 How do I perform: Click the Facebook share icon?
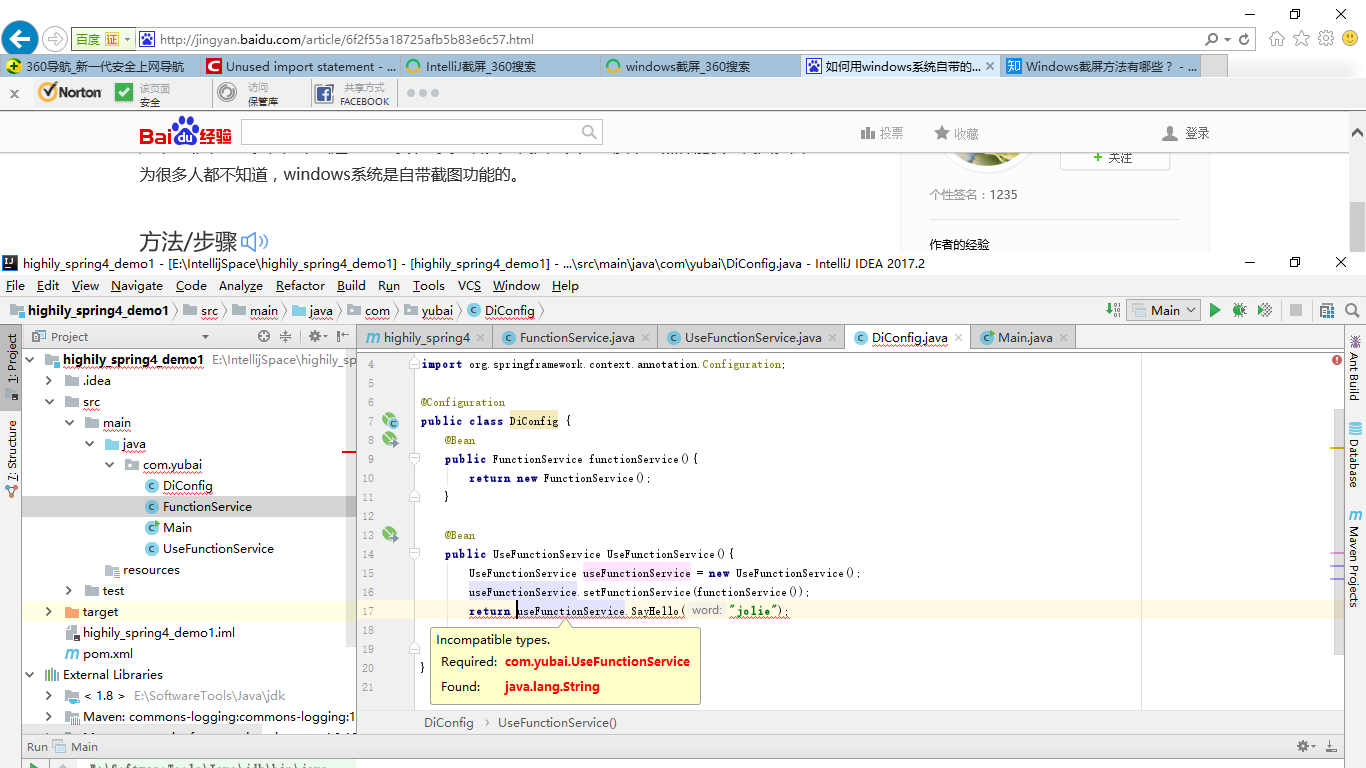point(324,94)
